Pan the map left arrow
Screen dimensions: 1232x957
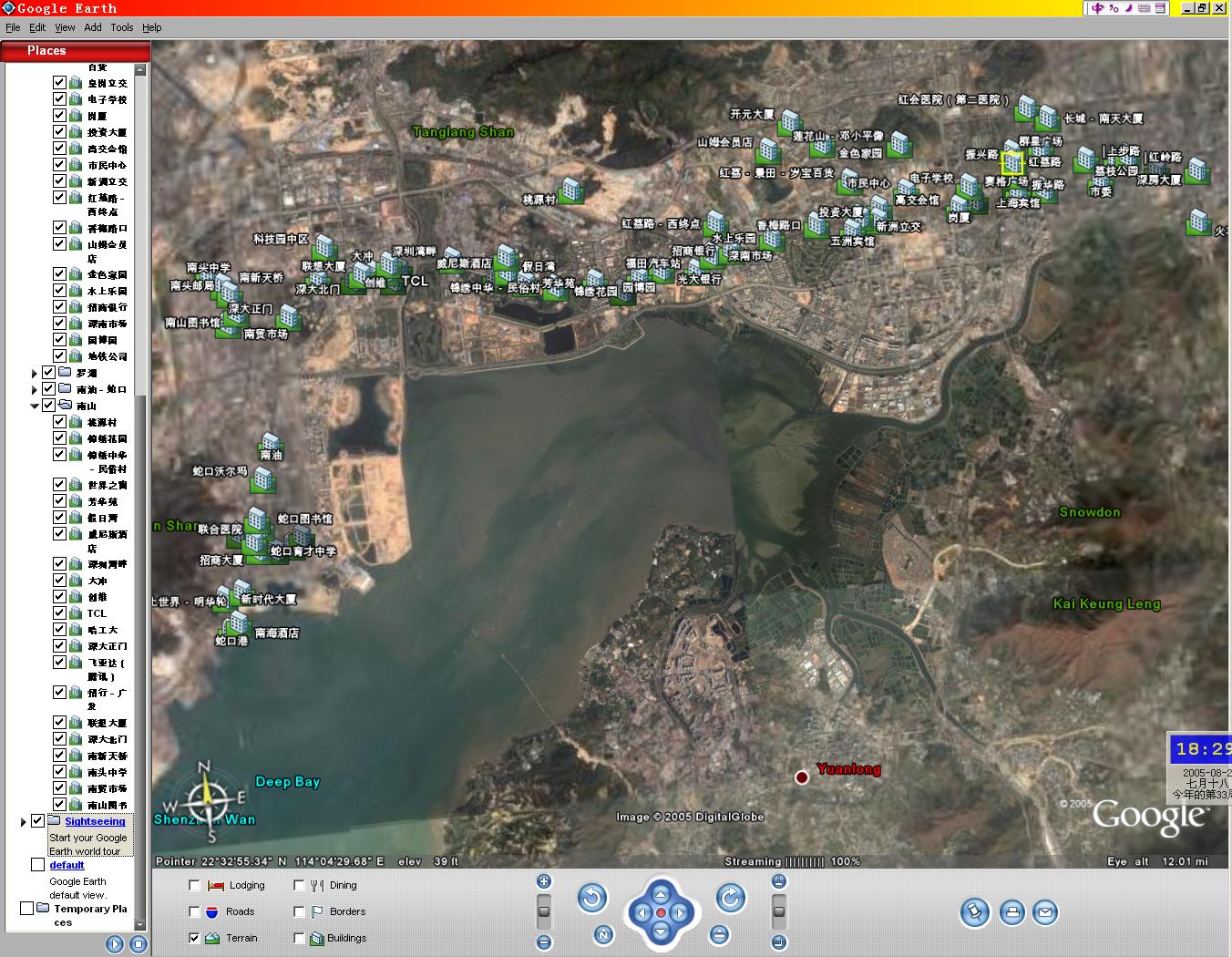(642, 912)
